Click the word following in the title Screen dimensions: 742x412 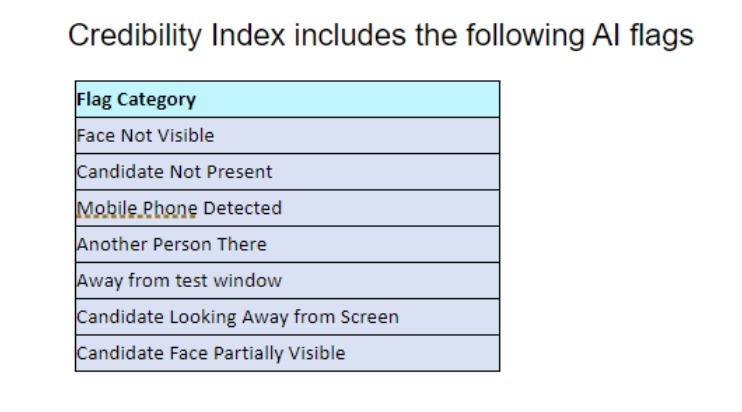tap(525, 36)
